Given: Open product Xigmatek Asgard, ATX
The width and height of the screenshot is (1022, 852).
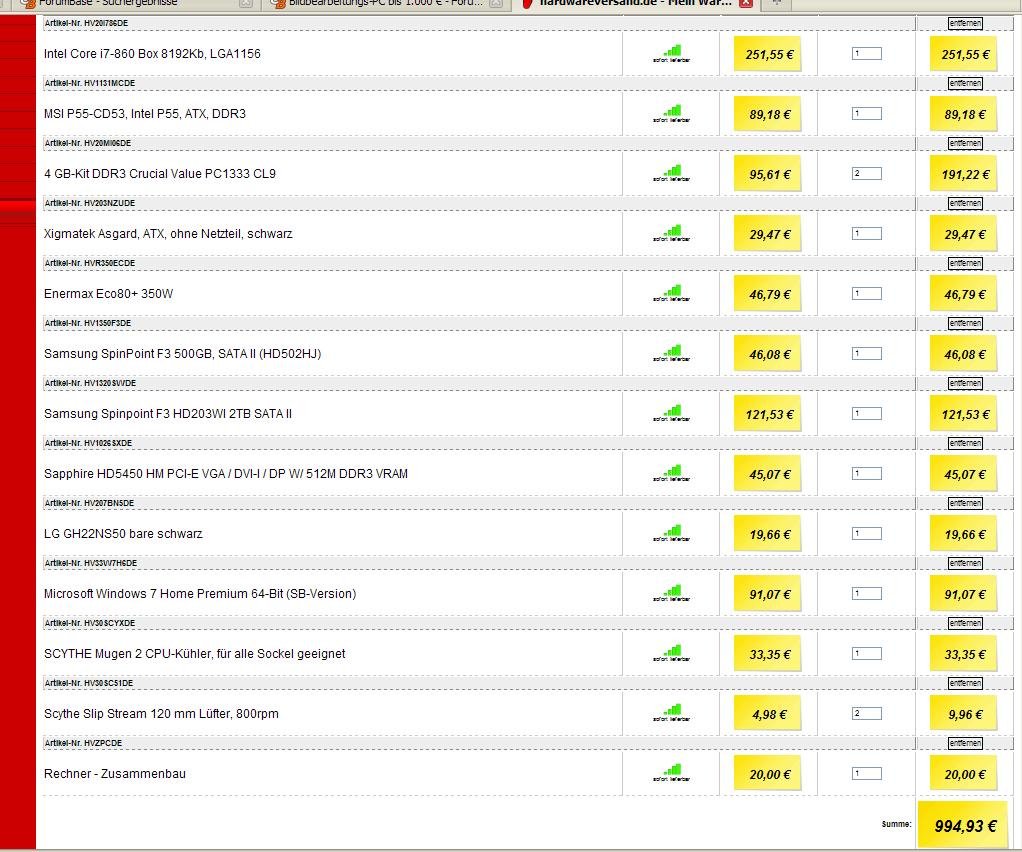Looking at the screenshot, I should click(x=168, y=233).
